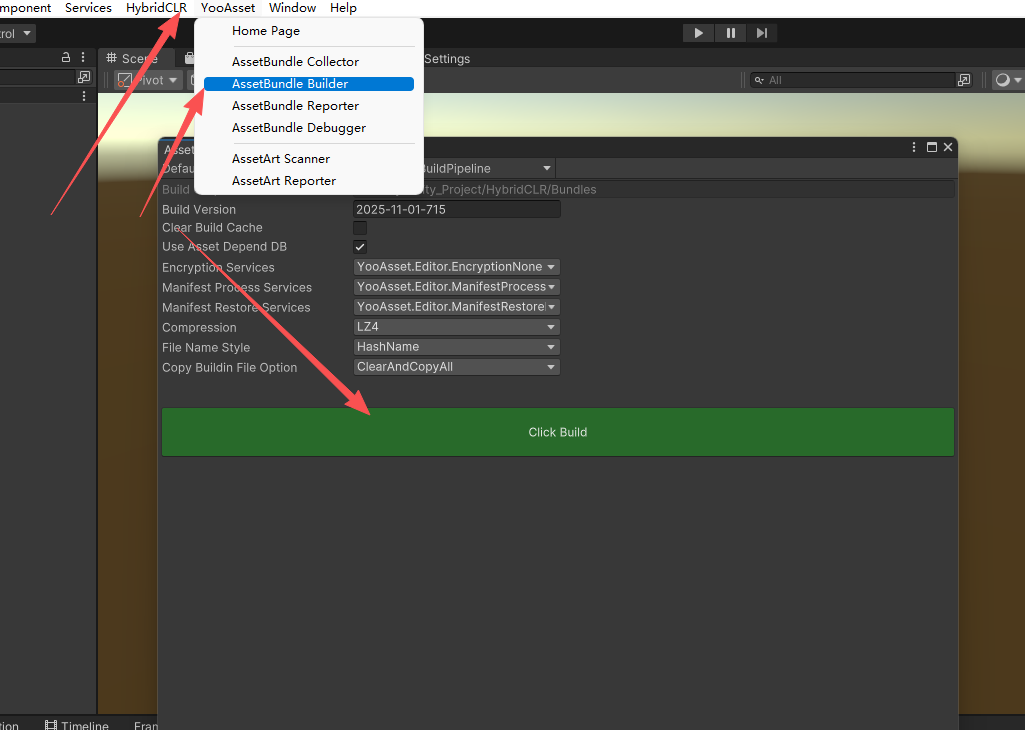Start Unity play mode

(x=698, y=33)
